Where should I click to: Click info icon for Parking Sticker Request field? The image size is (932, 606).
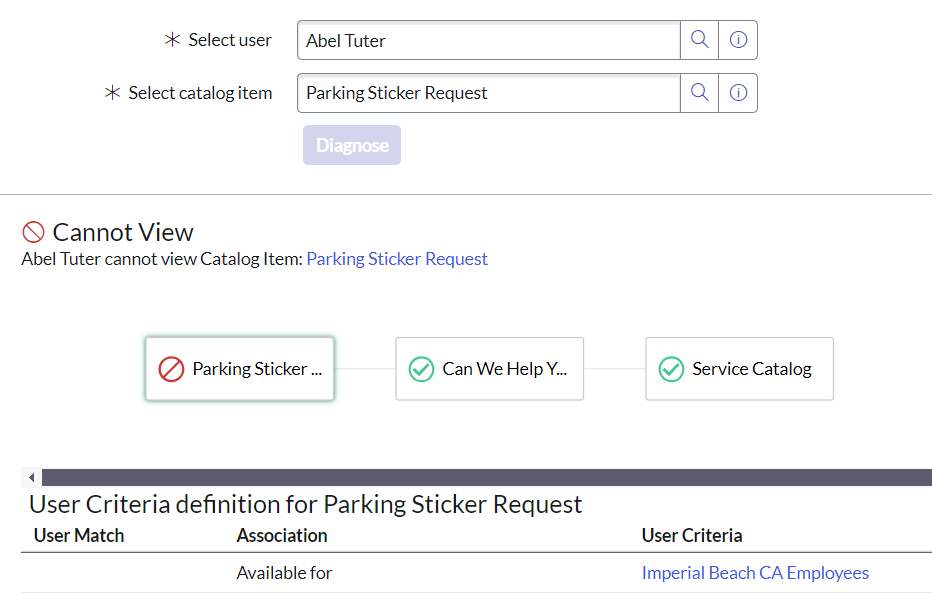coord(738,93)
